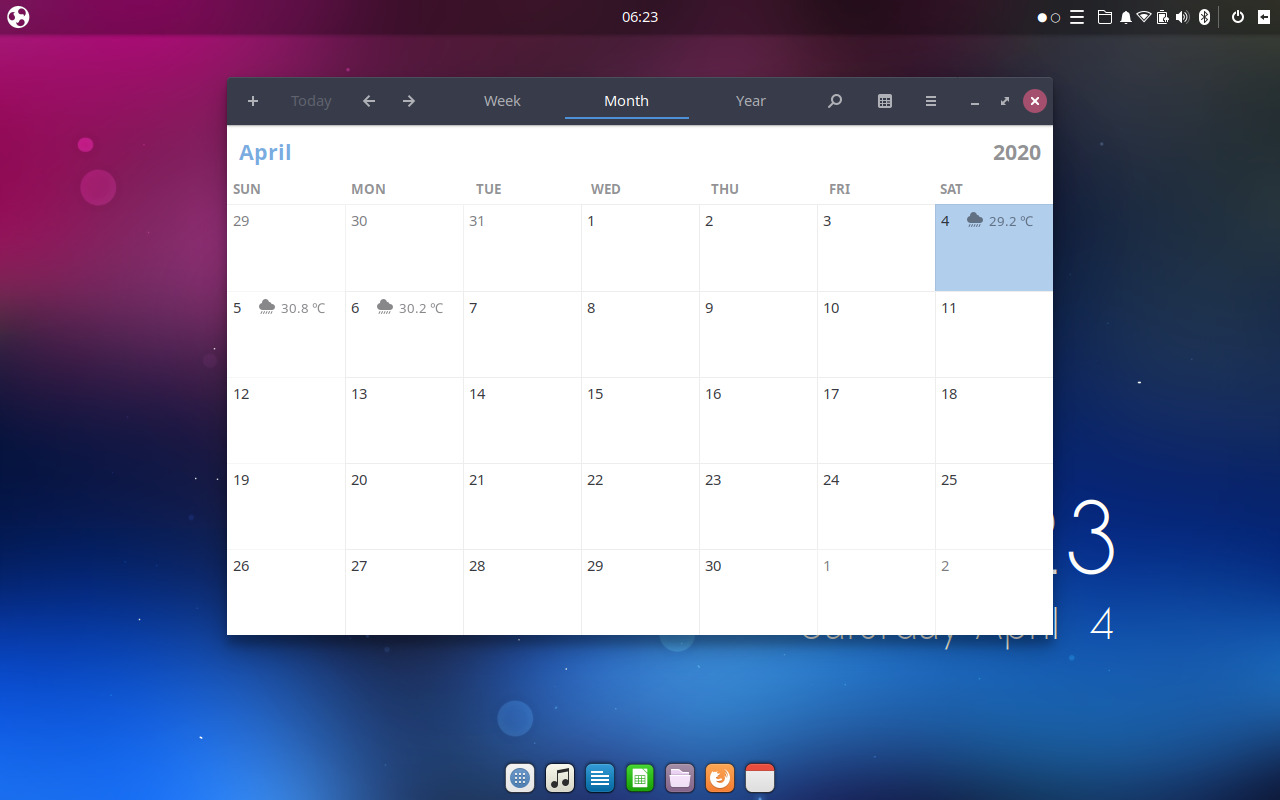Advance a month using the right arrow
This screenshot has width=1280, height=800.
[408, 101]
